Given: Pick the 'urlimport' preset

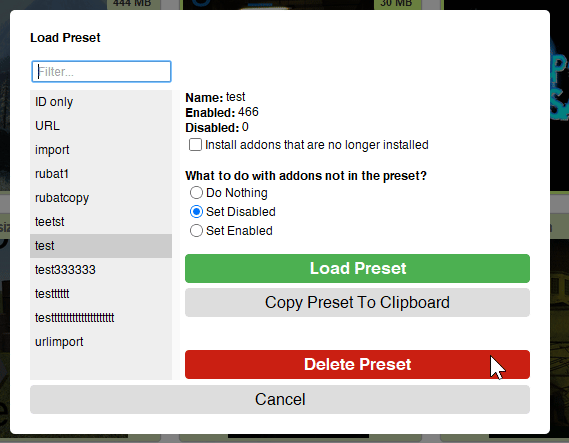Looking at the screenshot, I should pos(101,341).
